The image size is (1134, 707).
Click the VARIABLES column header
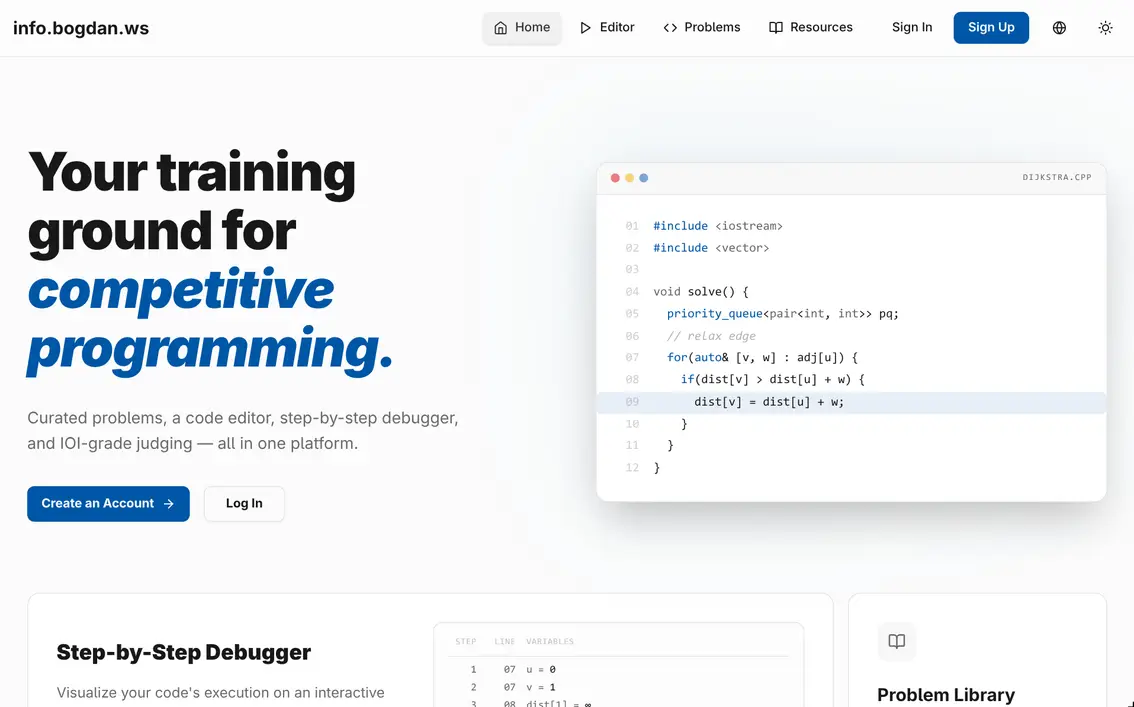(x=550, y=641)
